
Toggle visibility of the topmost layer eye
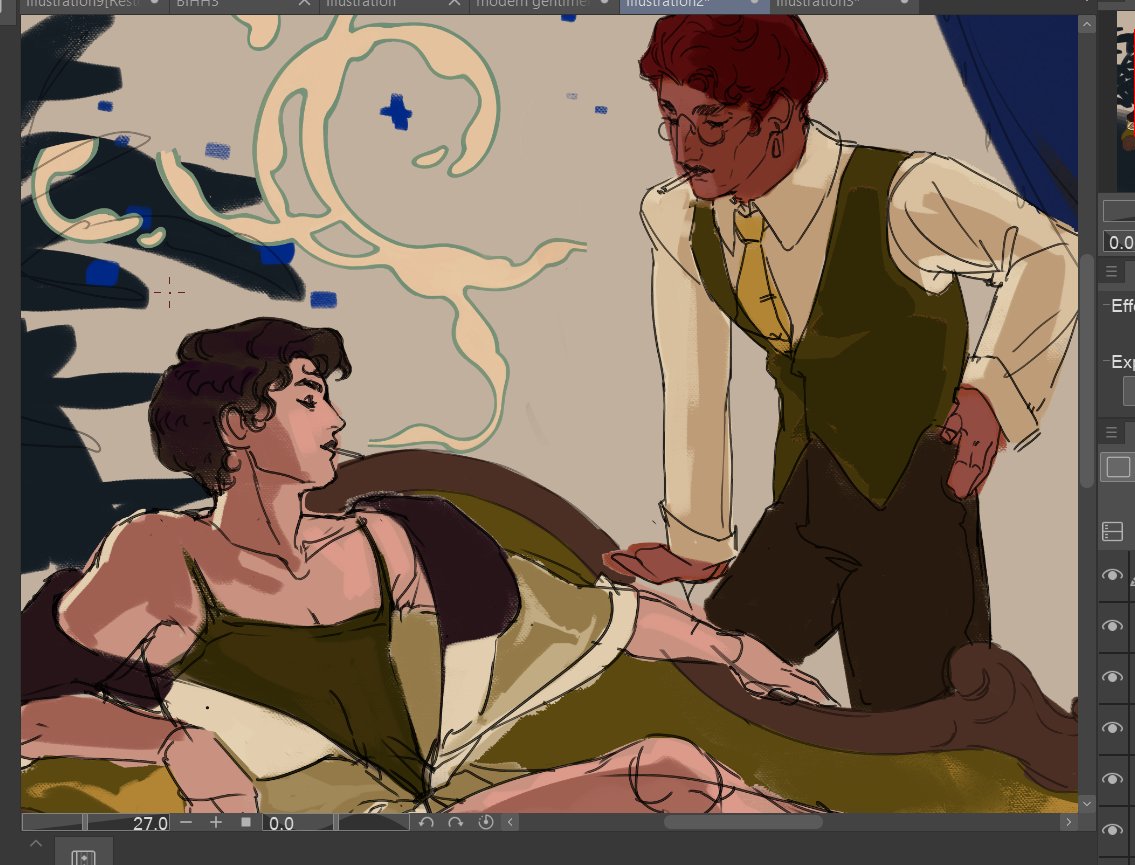pyautogui.click(x=1113, y=575)
